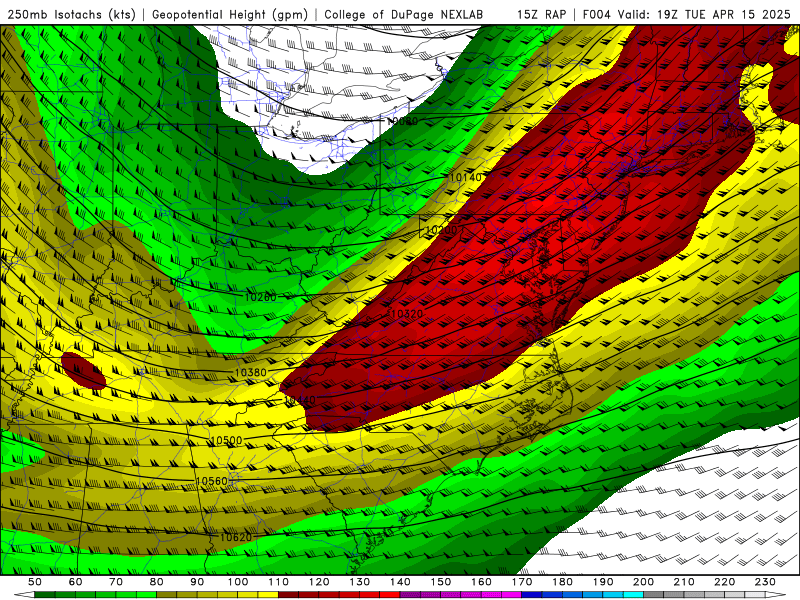This screenshot has width=800, height=600.
Task: Click the 10500 height contour label
Action: click(226, 440)
